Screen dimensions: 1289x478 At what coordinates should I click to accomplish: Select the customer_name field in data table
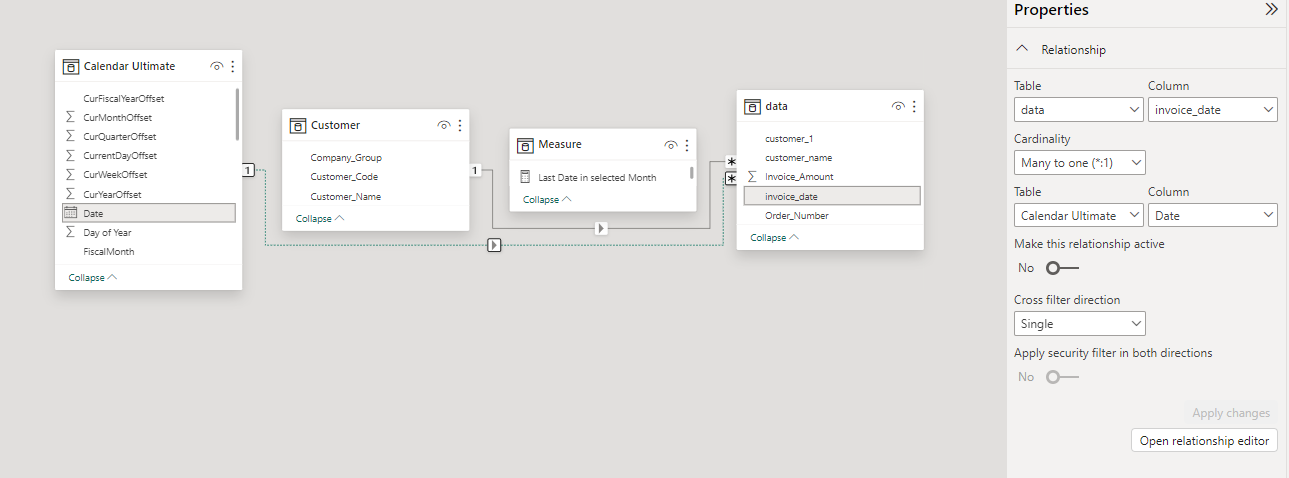pos(799,158)
